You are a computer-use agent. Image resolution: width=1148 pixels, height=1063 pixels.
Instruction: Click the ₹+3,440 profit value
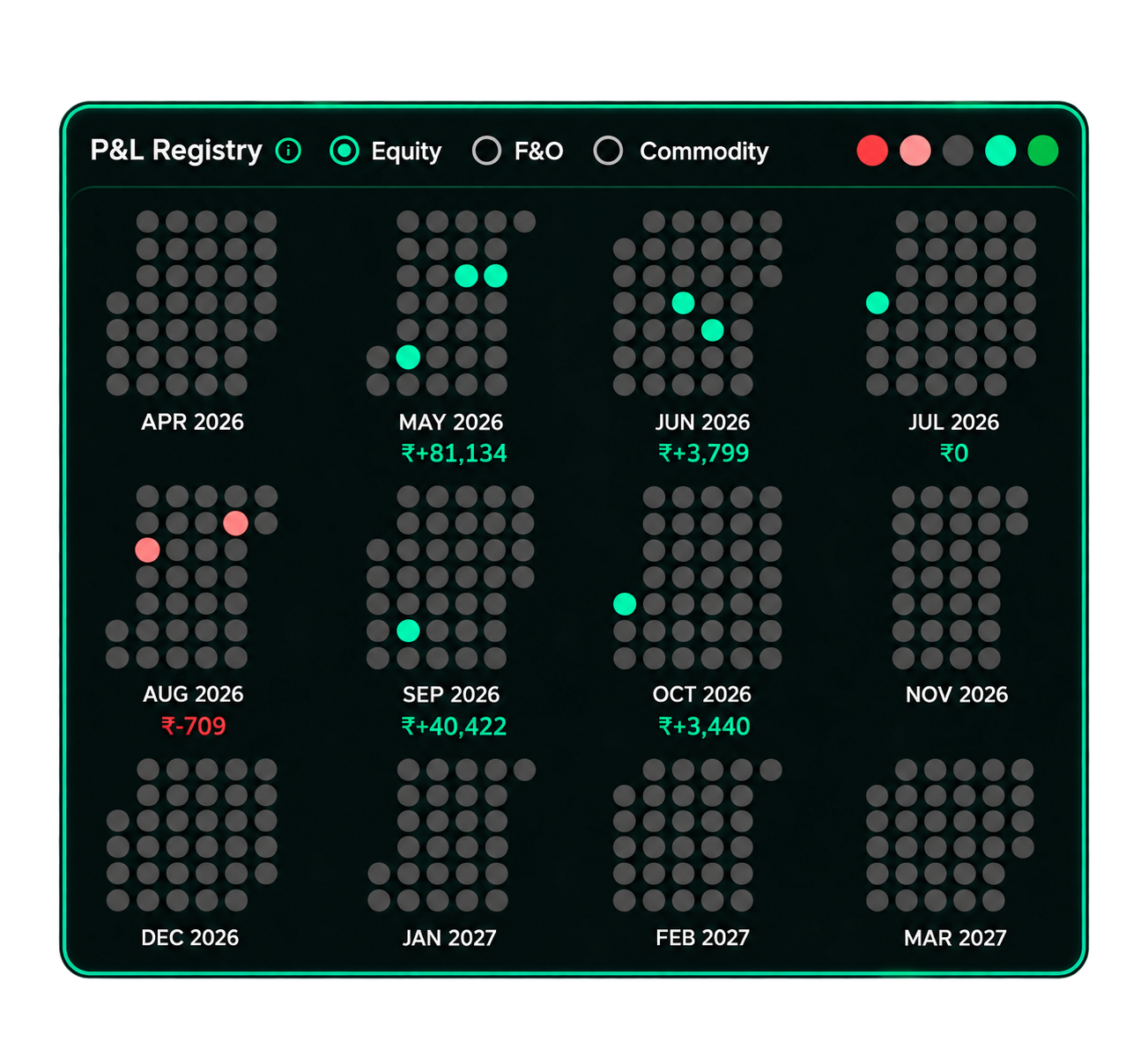click(x=704, y=727)
